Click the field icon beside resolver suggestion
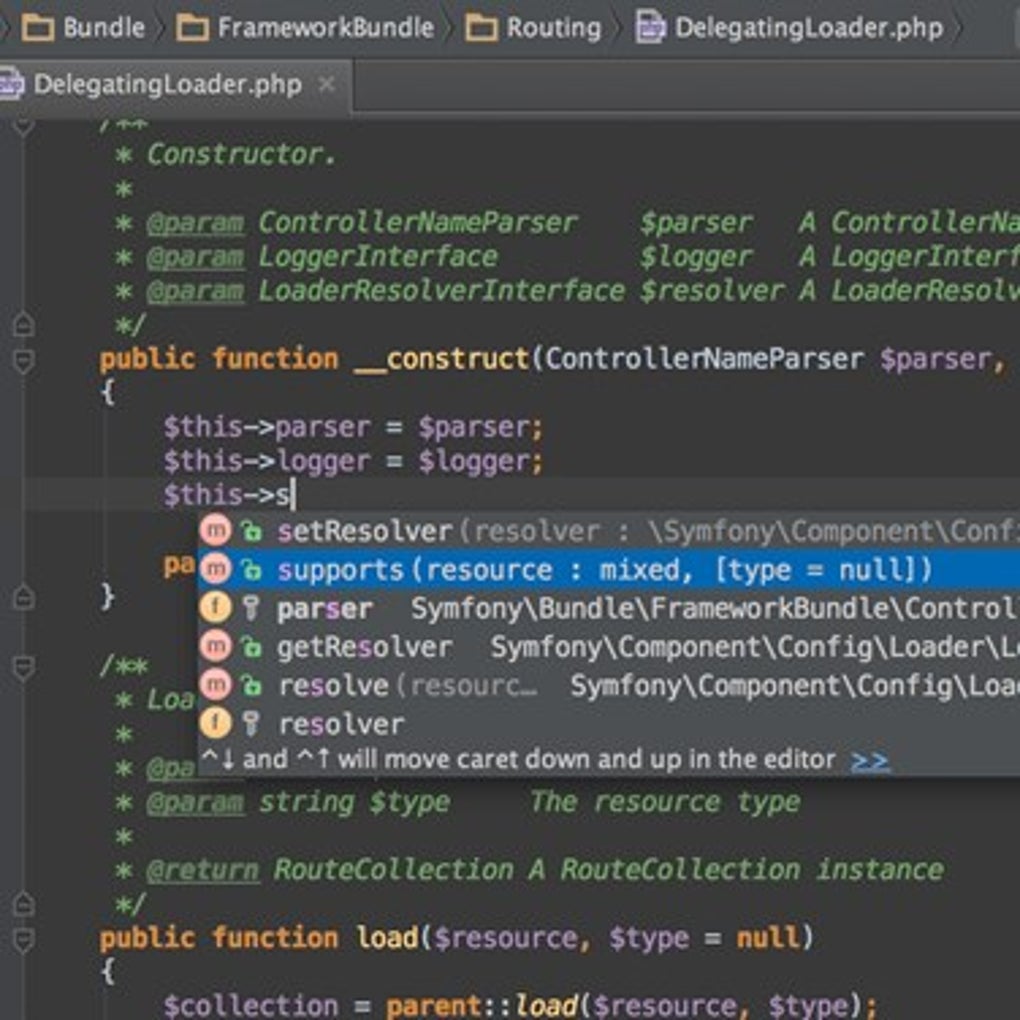The height and width of the screenshot is (1020, 1020). 215,723
